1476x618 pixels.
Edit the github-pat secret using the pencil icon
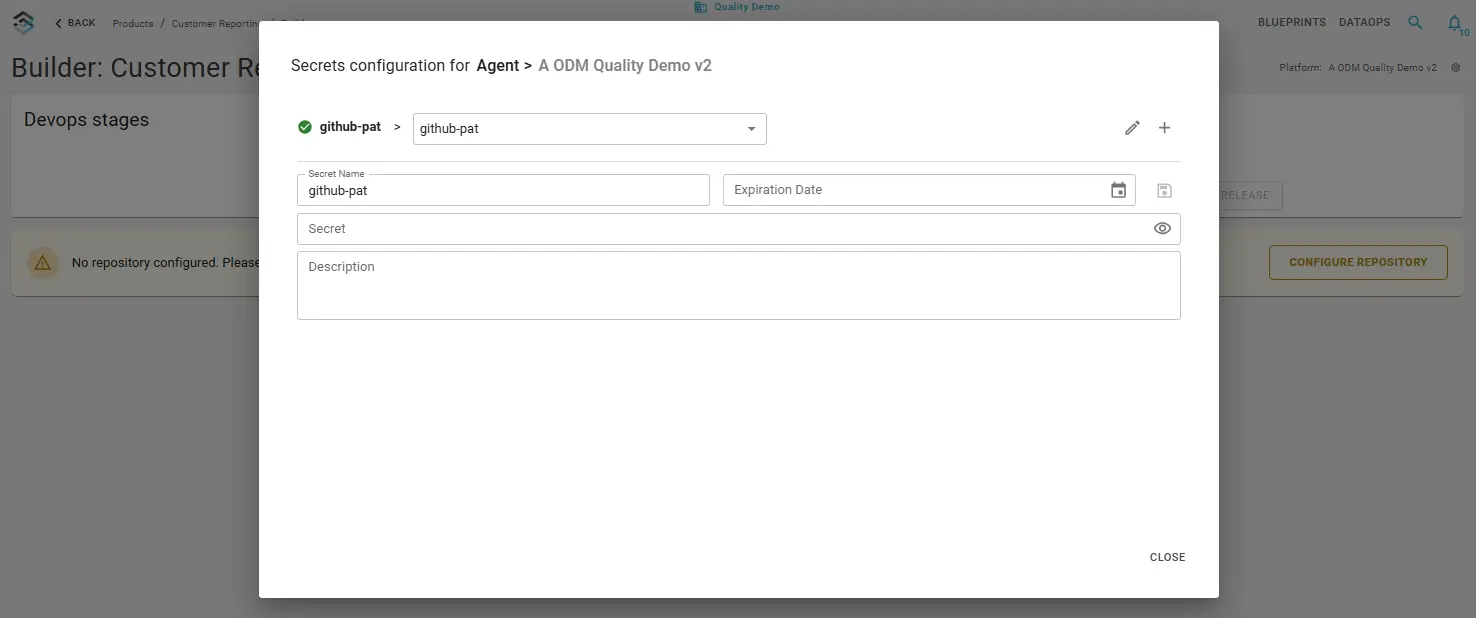(1132, 127)
